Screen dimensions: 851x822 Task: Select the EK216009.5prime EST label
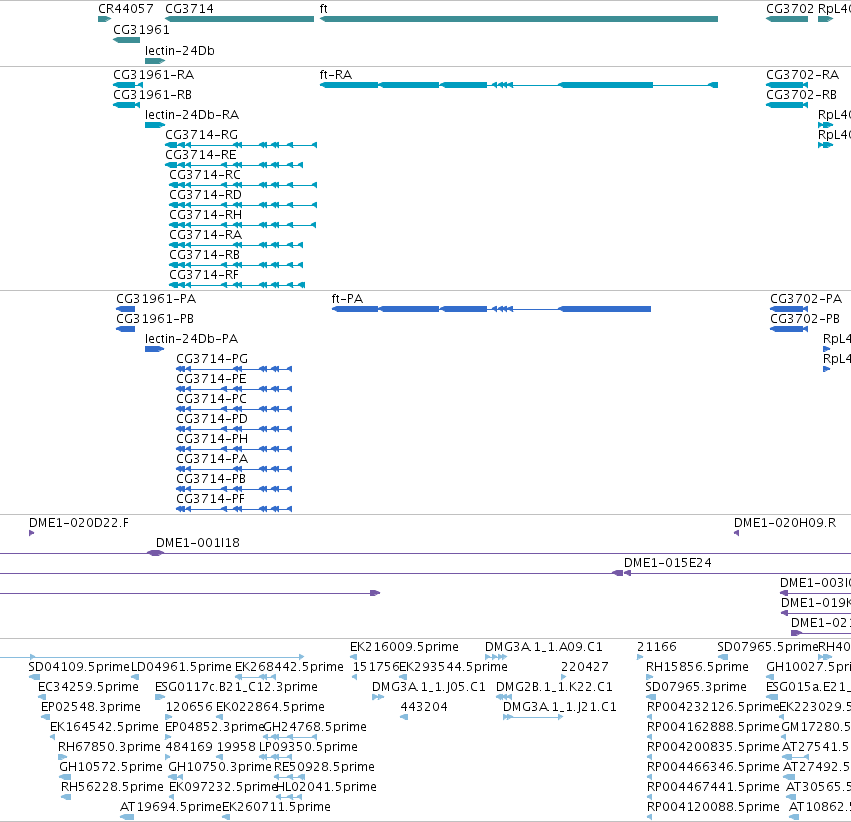point(404,647)
